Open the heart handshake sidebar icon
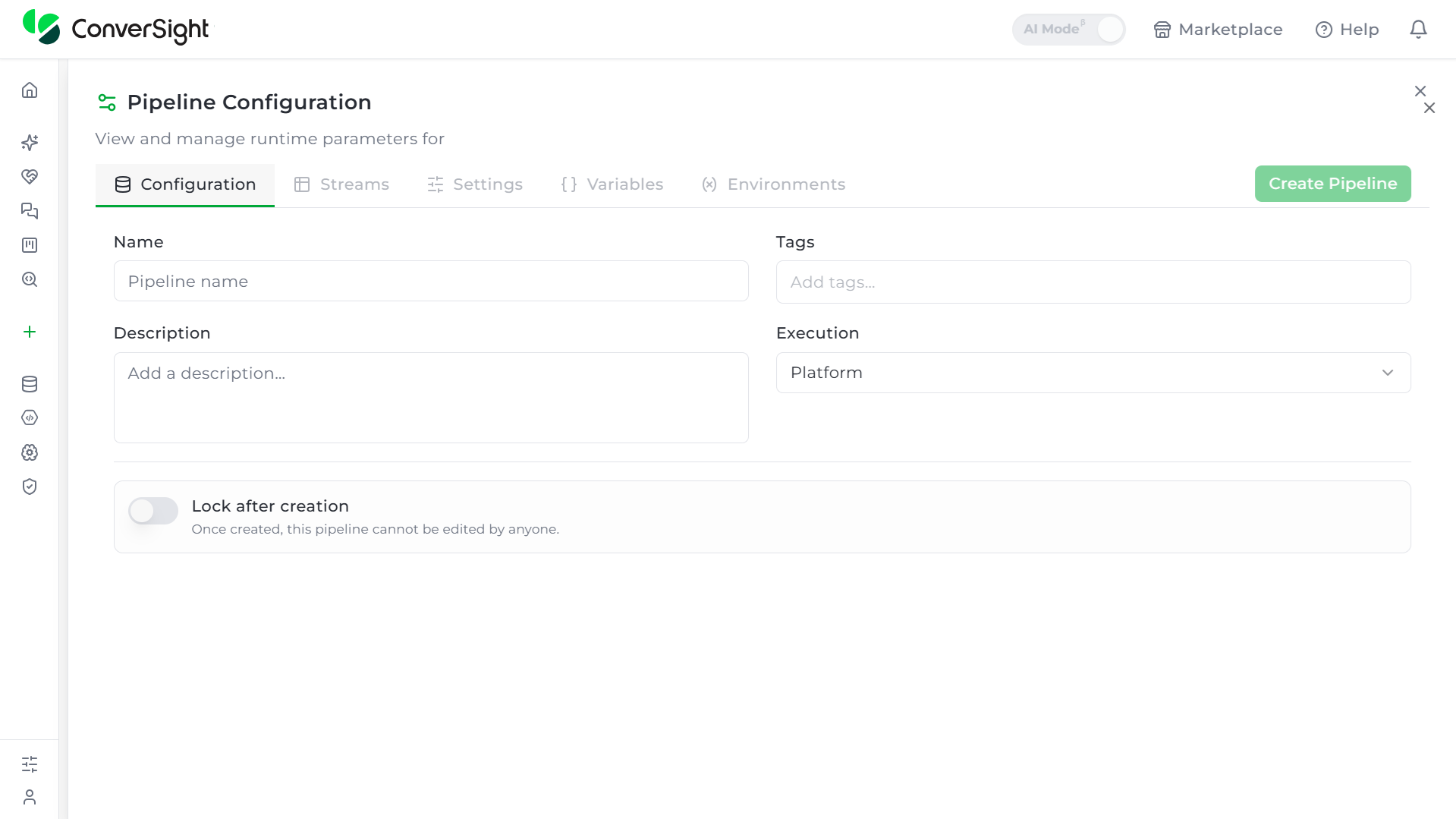 tap(30, 177)
